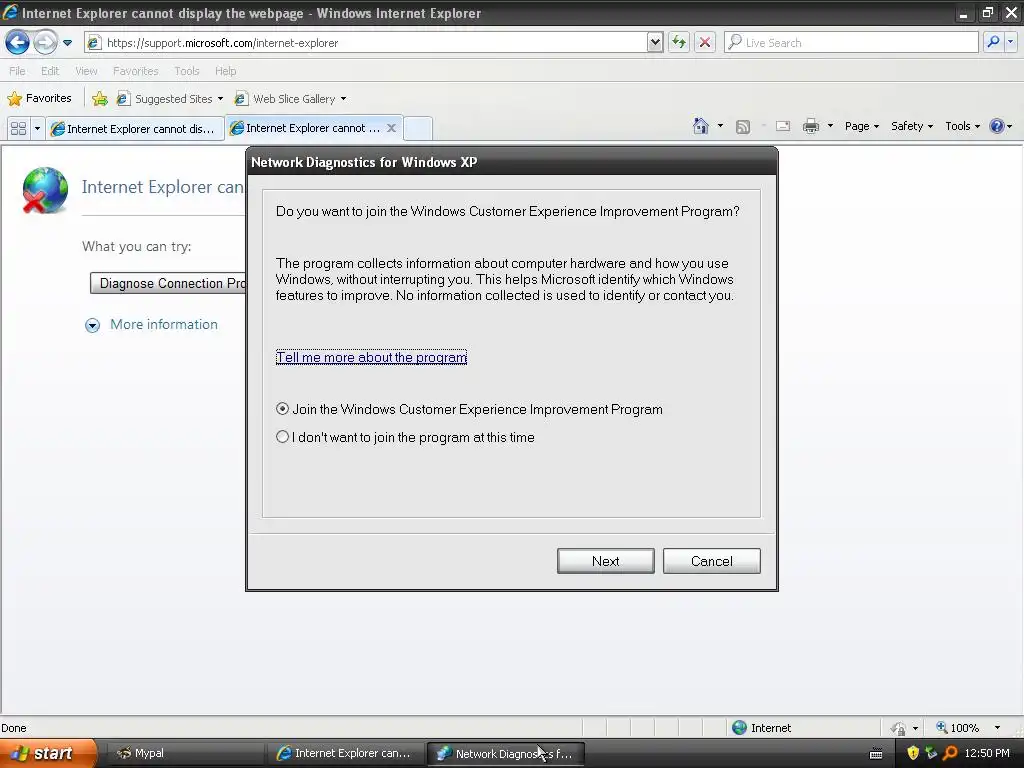This screenshot has height=768, width=1024.
Task: Open the Web Slice Gallery dropdown
Action: (291, 99)
